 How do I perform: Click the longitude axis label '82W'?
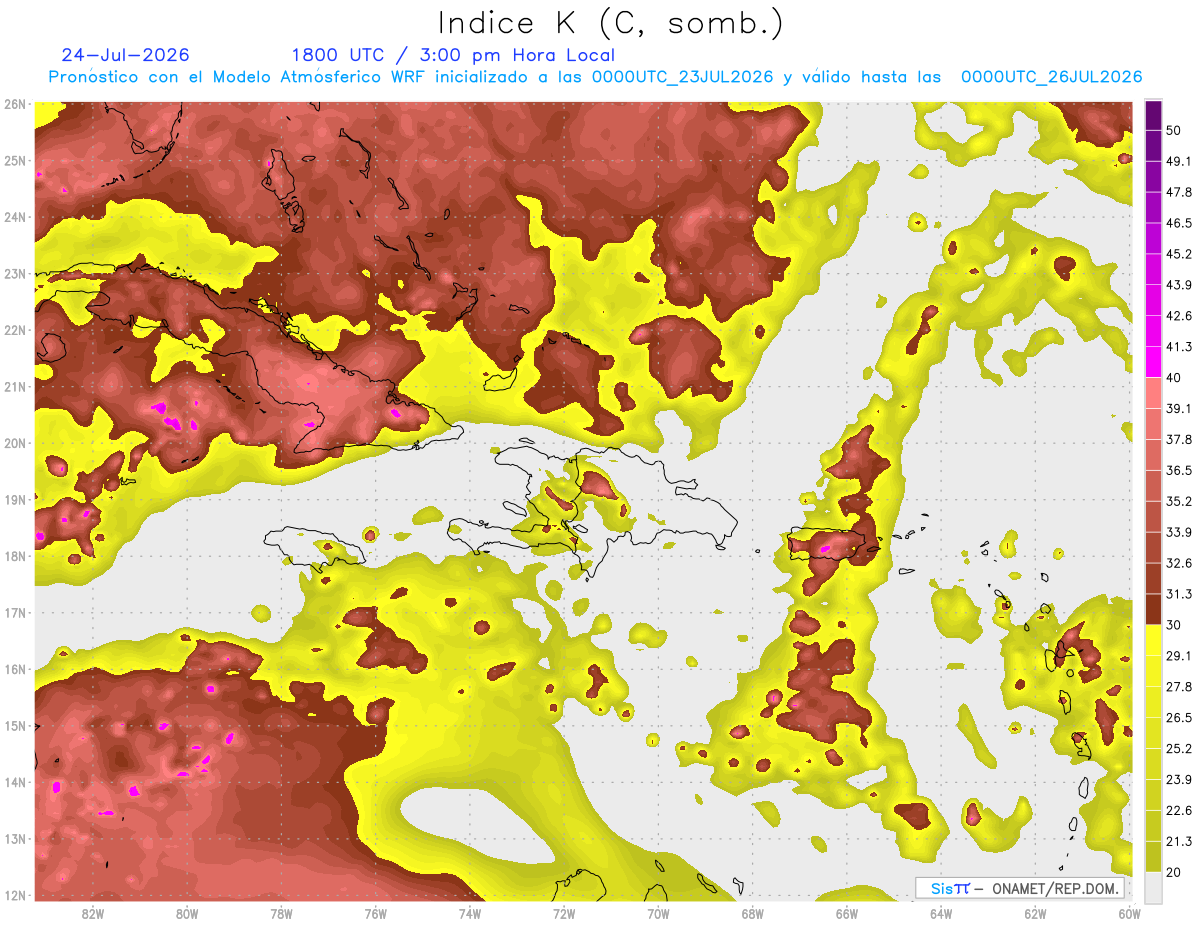click(92, 914)
